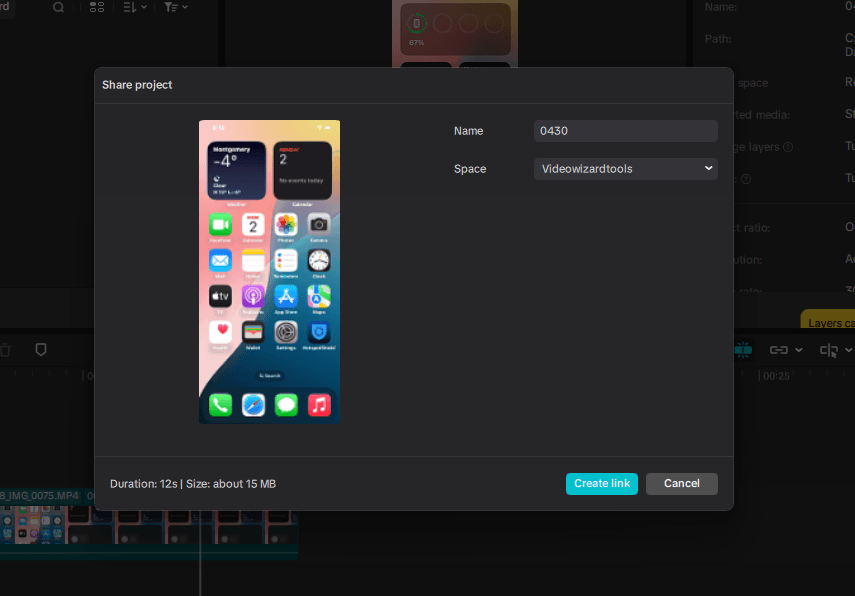Switch media panel to grid view icon
The image size is (855, 596).
click(97, 7)
